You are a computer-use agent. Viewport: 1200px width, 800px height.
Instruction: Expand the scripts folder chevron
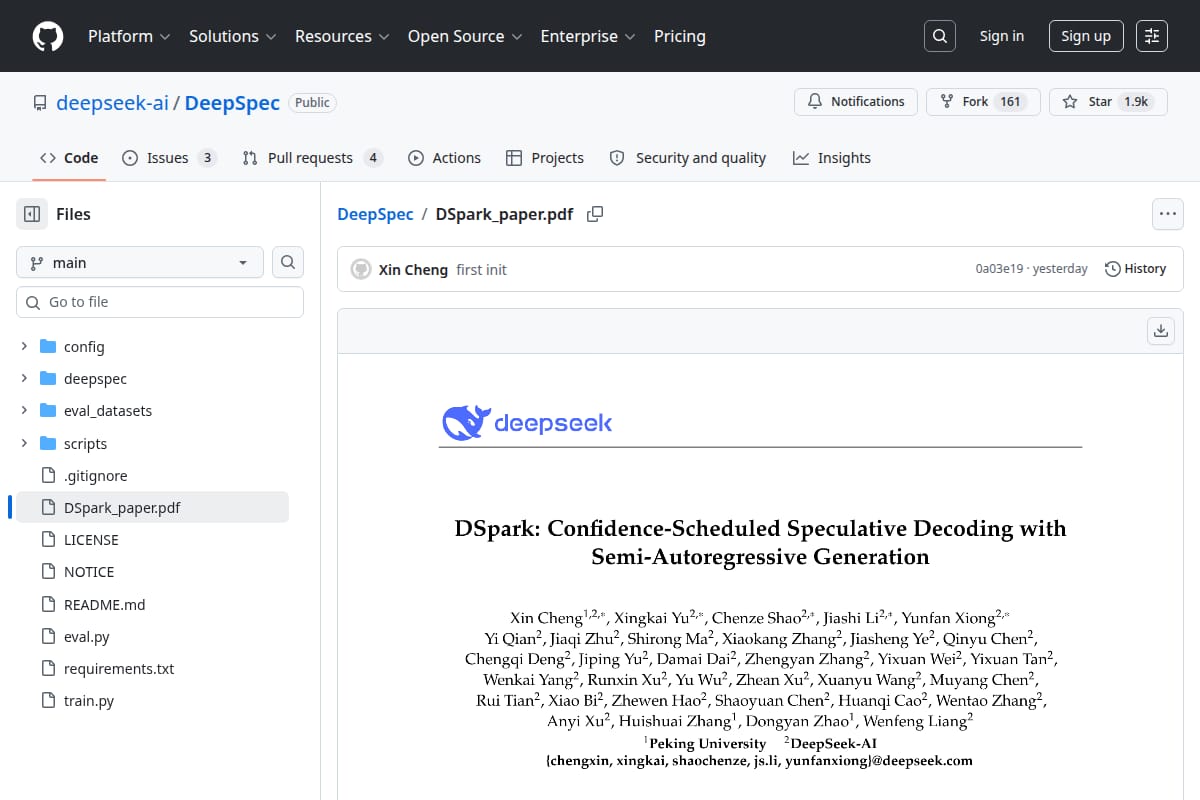24,443
